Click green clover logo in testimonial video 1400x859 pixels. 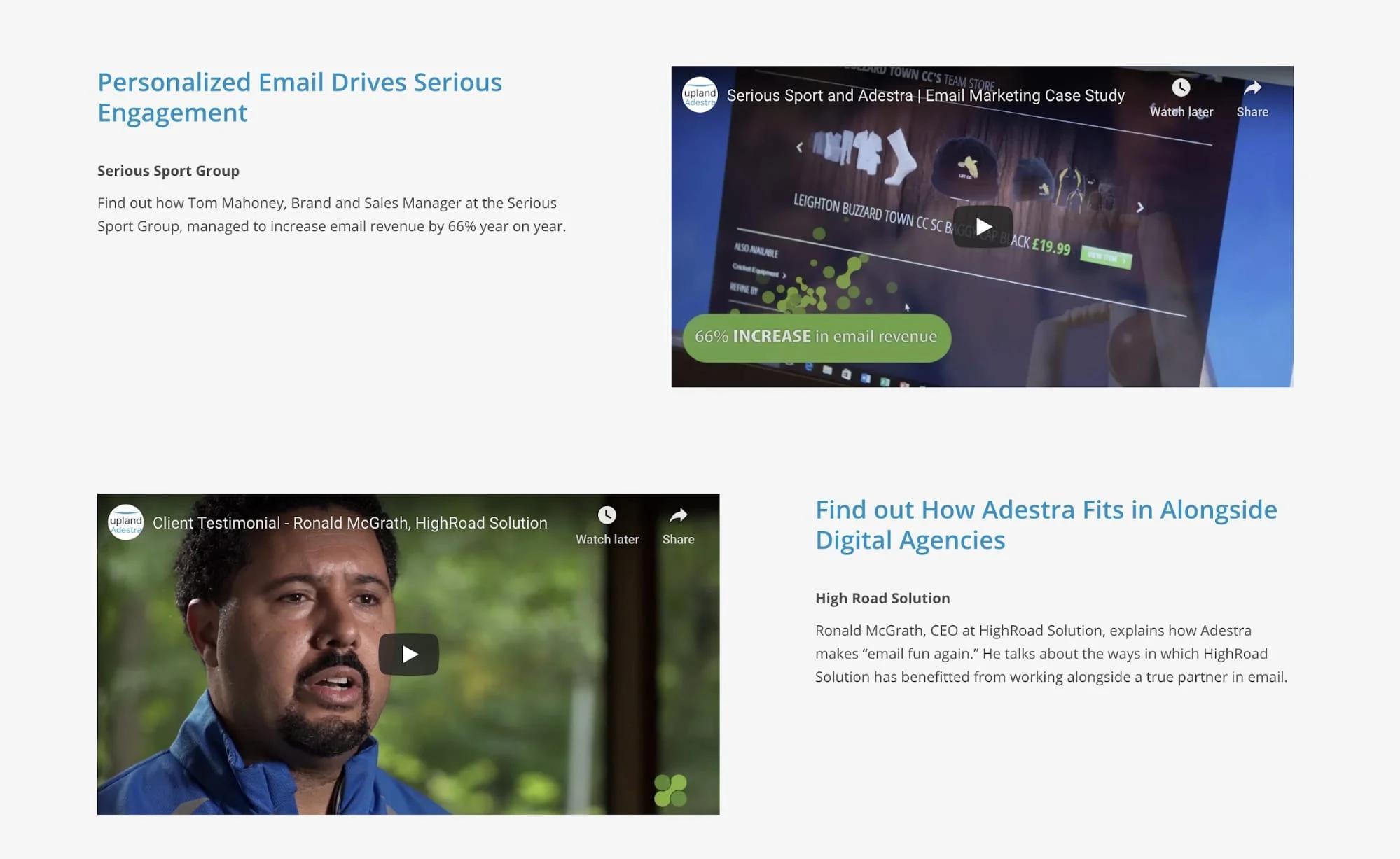670,790
